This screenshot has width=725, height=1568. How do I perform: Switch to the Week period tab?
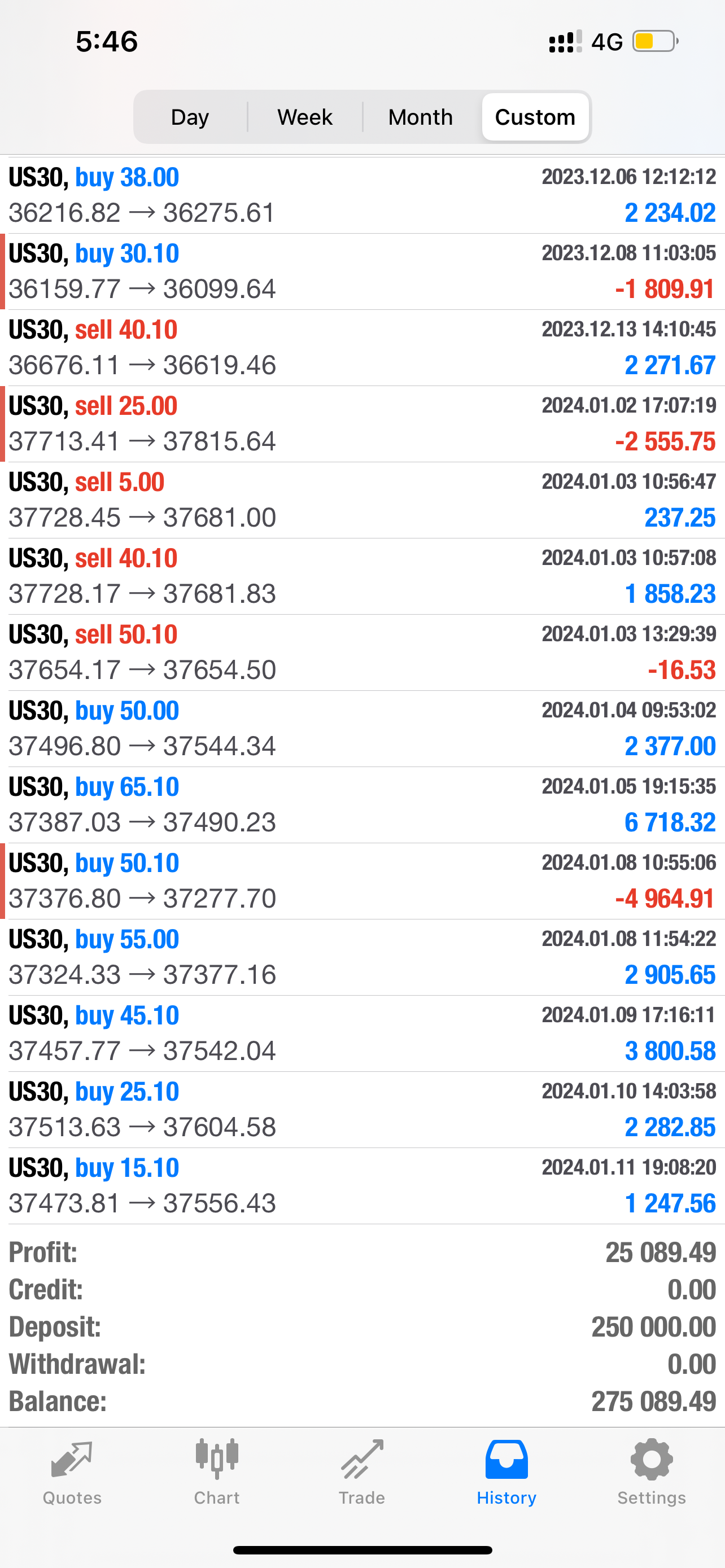pyautogui.click(x=305, y=117)
